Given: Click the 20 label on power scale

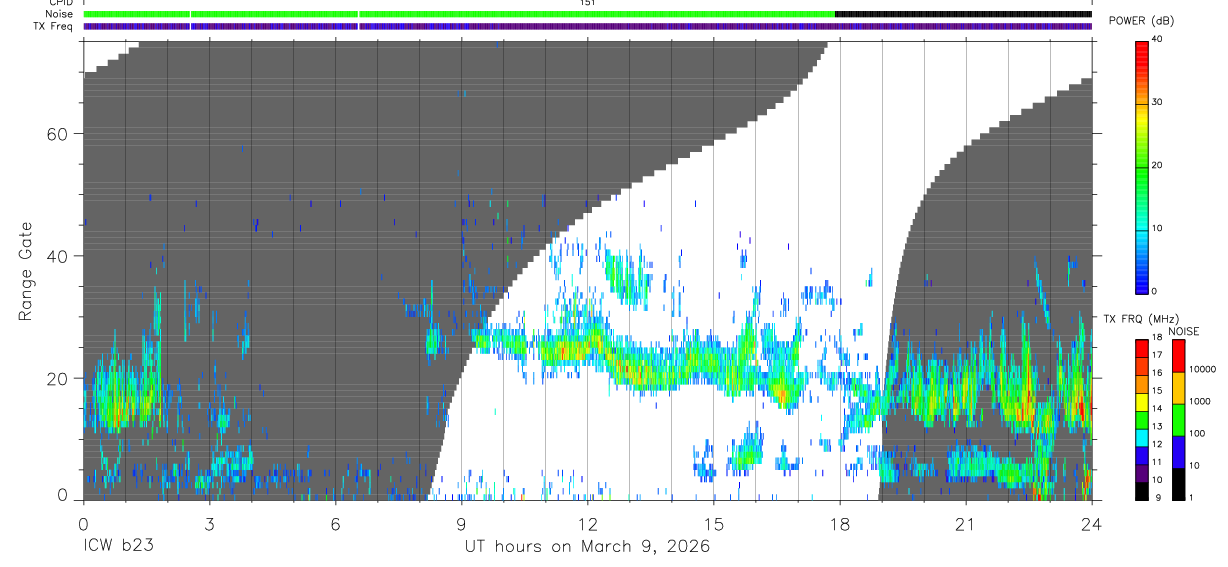Looking at the screenshot, I should [1157, 166].
